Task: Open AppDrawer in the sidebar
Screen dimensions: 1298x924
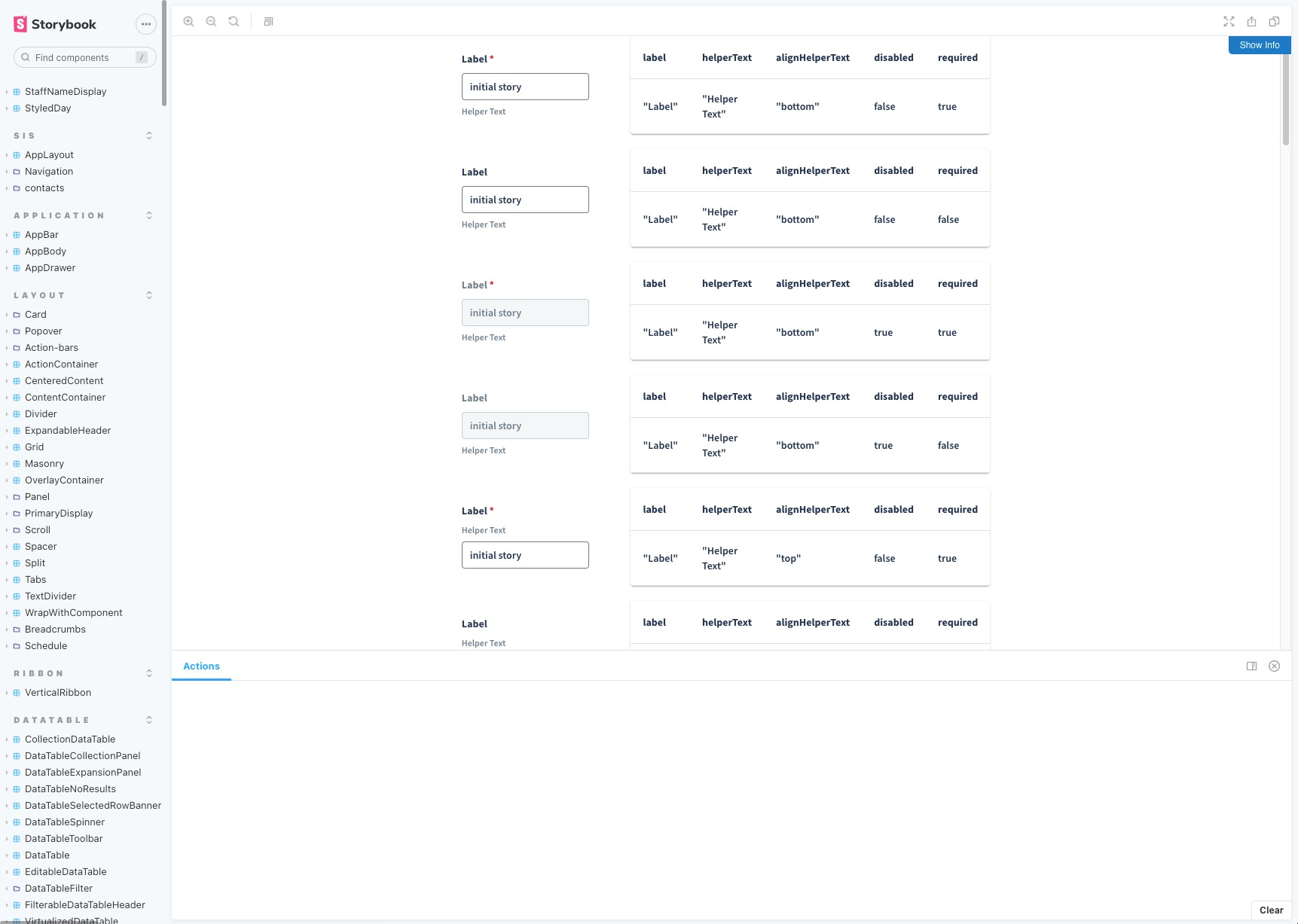Action: [50, 268]
